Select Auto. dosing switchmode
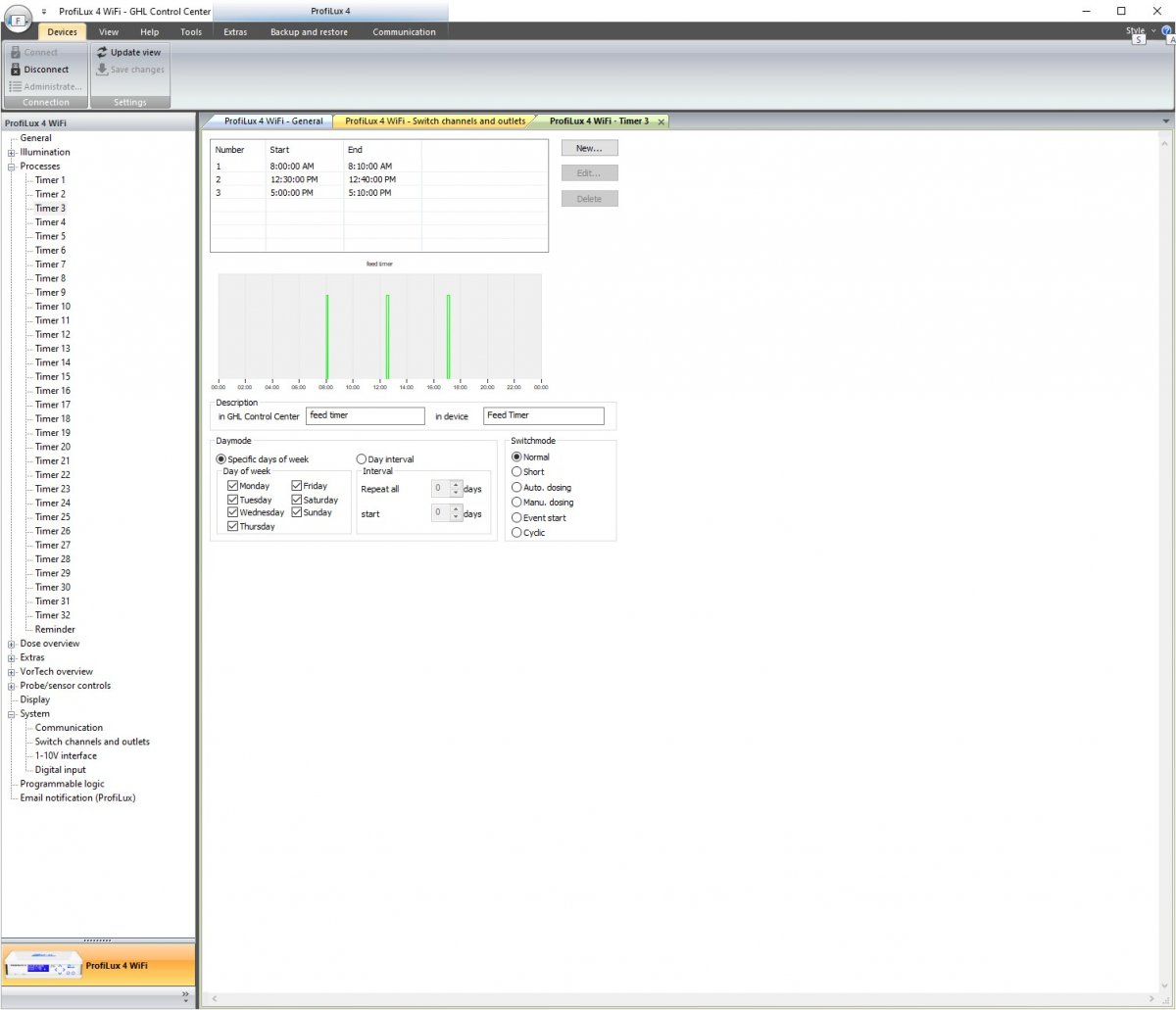The height and width of the screenshot is (1010, 1176). 516,487
